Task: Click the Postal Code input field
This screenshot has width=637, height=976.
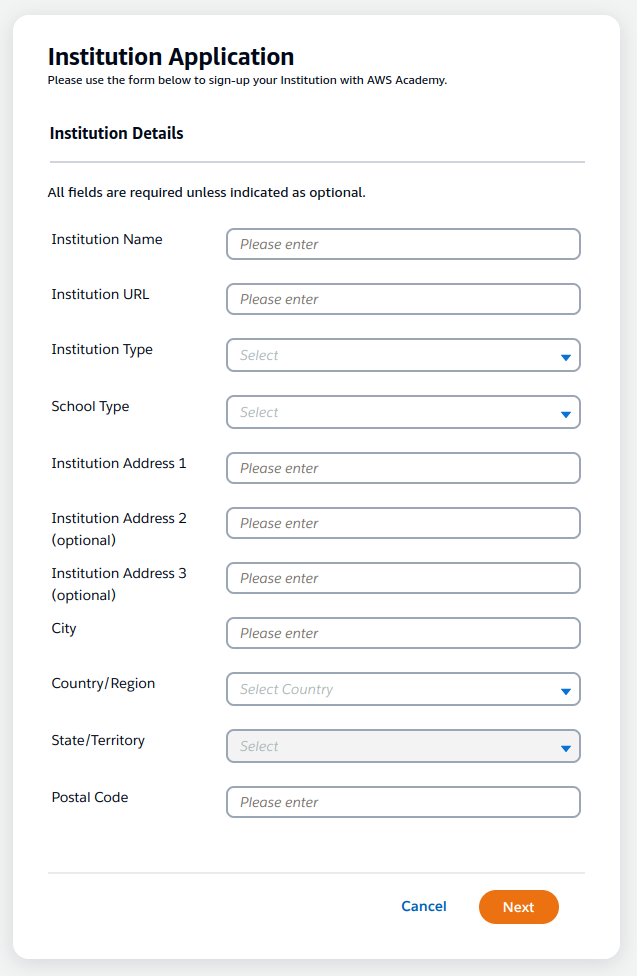Action: pyautogui.click(x=403, y=802)
